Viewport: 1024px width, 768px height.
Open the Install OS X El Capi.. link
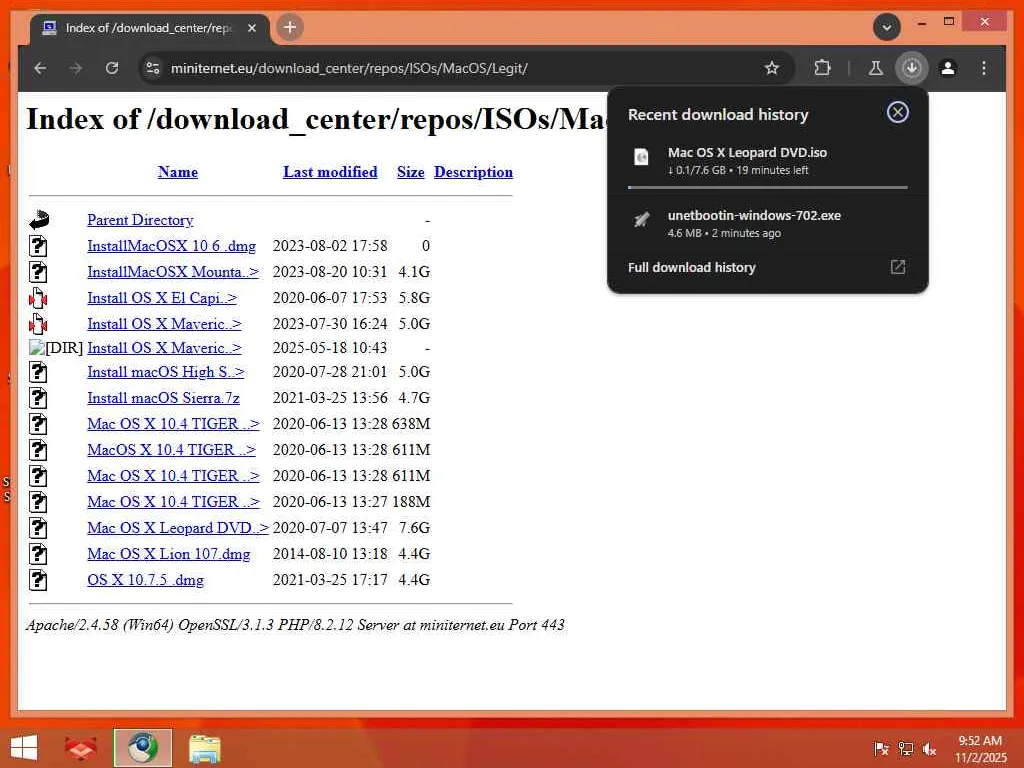coord(162,298)
